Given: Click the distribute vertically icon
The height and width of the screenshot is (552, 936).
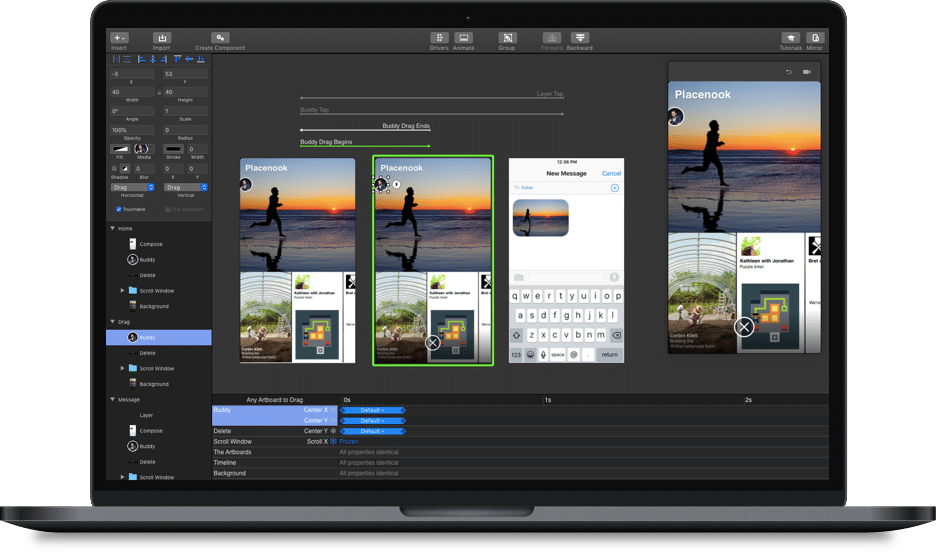Looking at the screenshot, I should click(127, 59).
